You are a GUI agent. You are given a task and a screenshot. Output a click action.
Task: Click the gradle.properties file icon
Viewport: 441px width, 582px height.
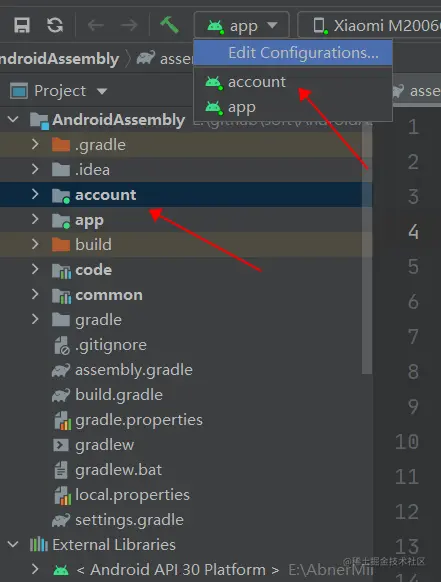[62, 420]
